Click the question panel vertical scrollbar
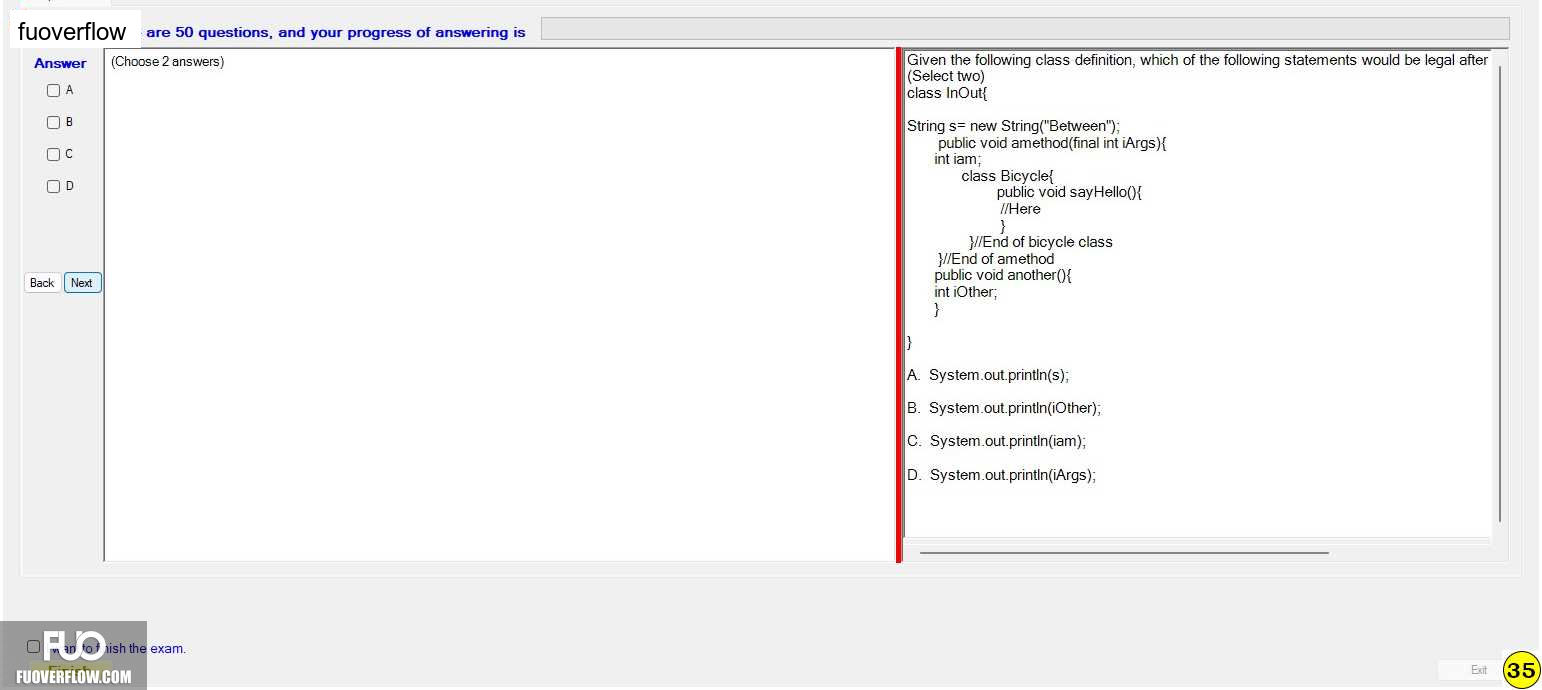 (x=1499, y=293)
